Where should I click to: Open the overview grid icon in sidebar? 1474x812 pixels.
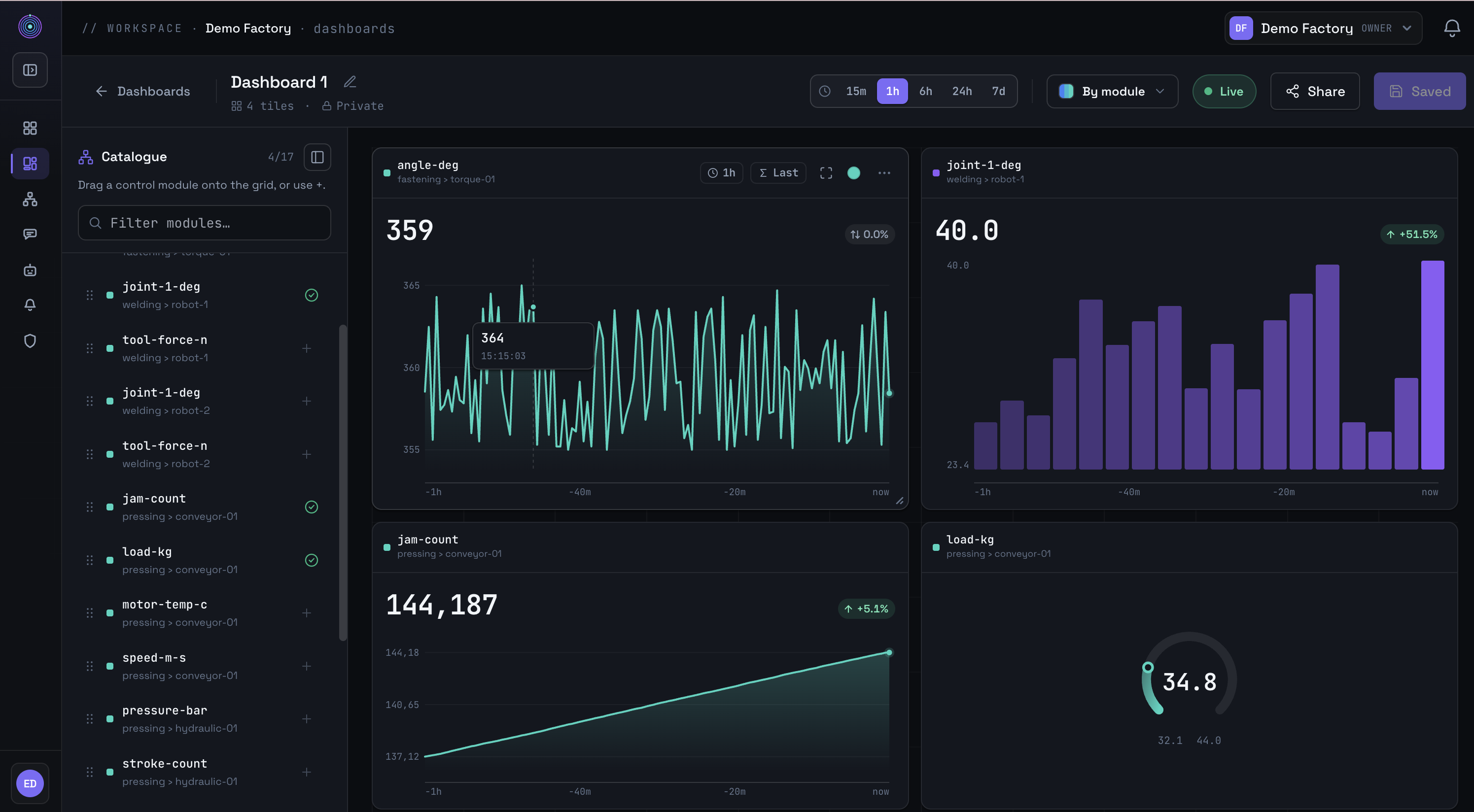click(x=30, y=128)
